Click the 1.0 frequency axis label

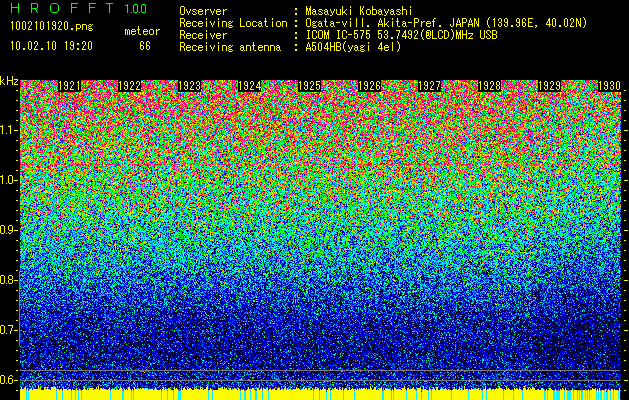8,180
